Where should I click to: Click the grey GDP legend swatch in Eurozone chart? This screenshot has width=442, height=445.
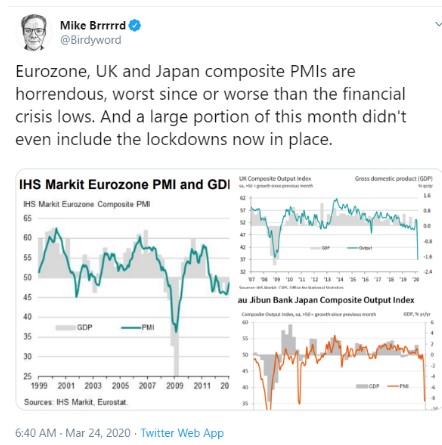(x=65, y=328)
